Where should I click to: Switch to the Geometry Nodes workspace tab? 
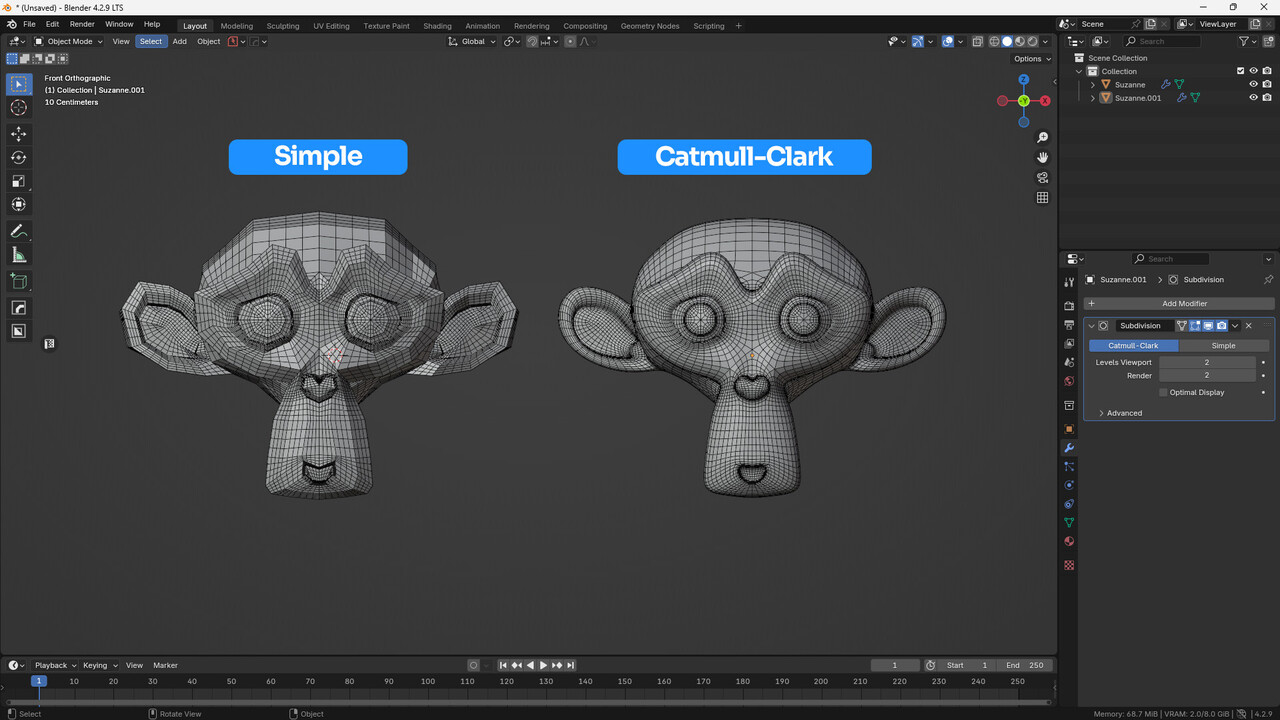pyautogui.click(x=649, y=26)
